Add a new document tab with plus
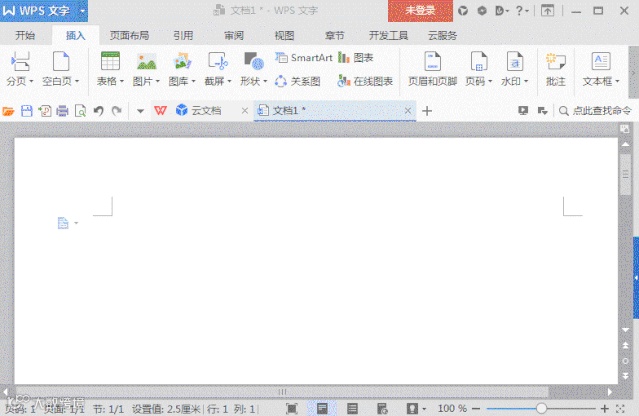 click(427, 111)
